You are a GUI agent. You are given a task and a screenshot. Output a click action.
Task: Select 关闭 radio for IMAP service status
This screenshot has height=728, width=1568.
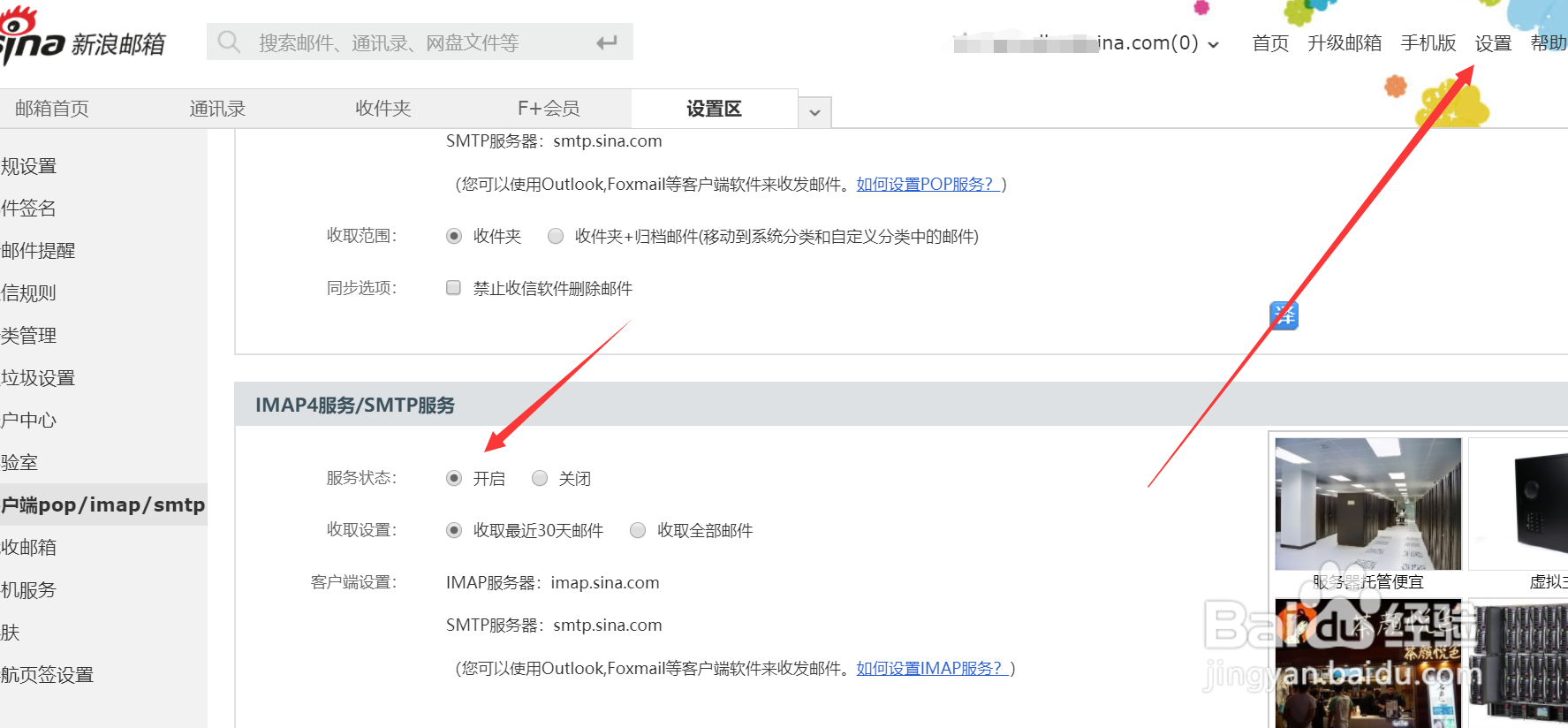(540, 478)
